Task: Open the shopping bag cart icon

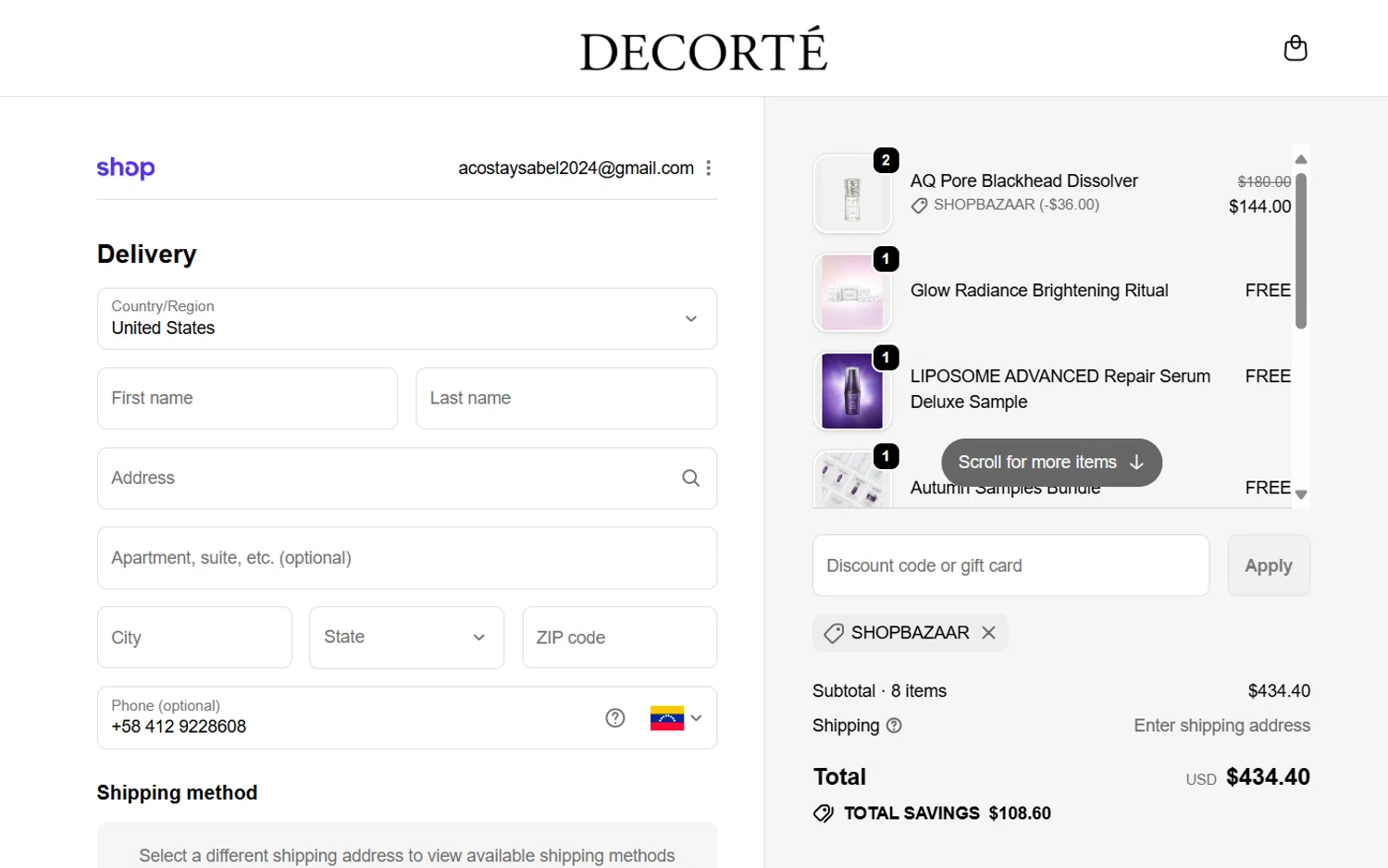Action: pos(1295,48)
